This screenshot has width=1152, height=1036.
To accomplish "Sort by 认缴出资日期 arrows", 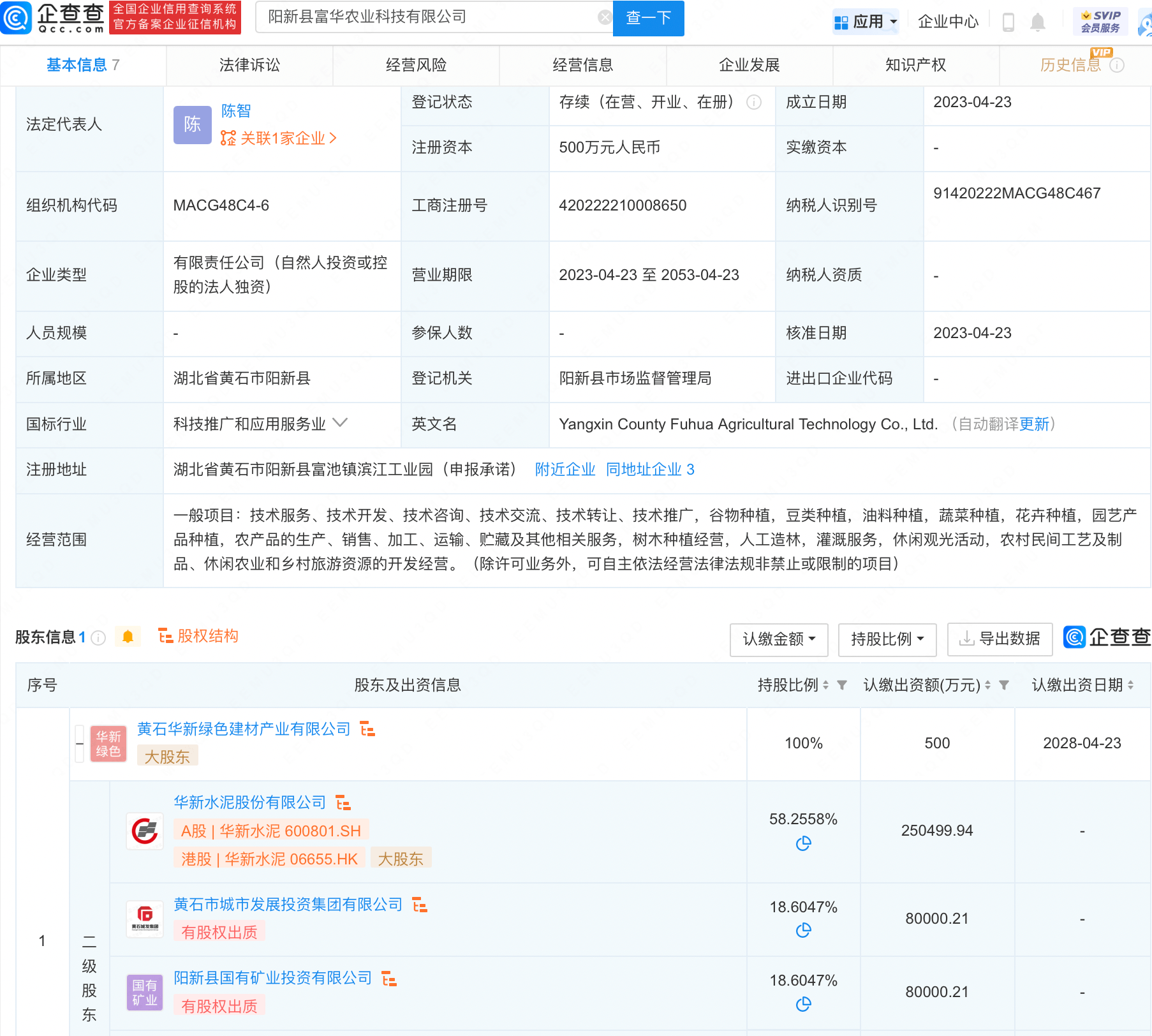I will pos(1131,685).
